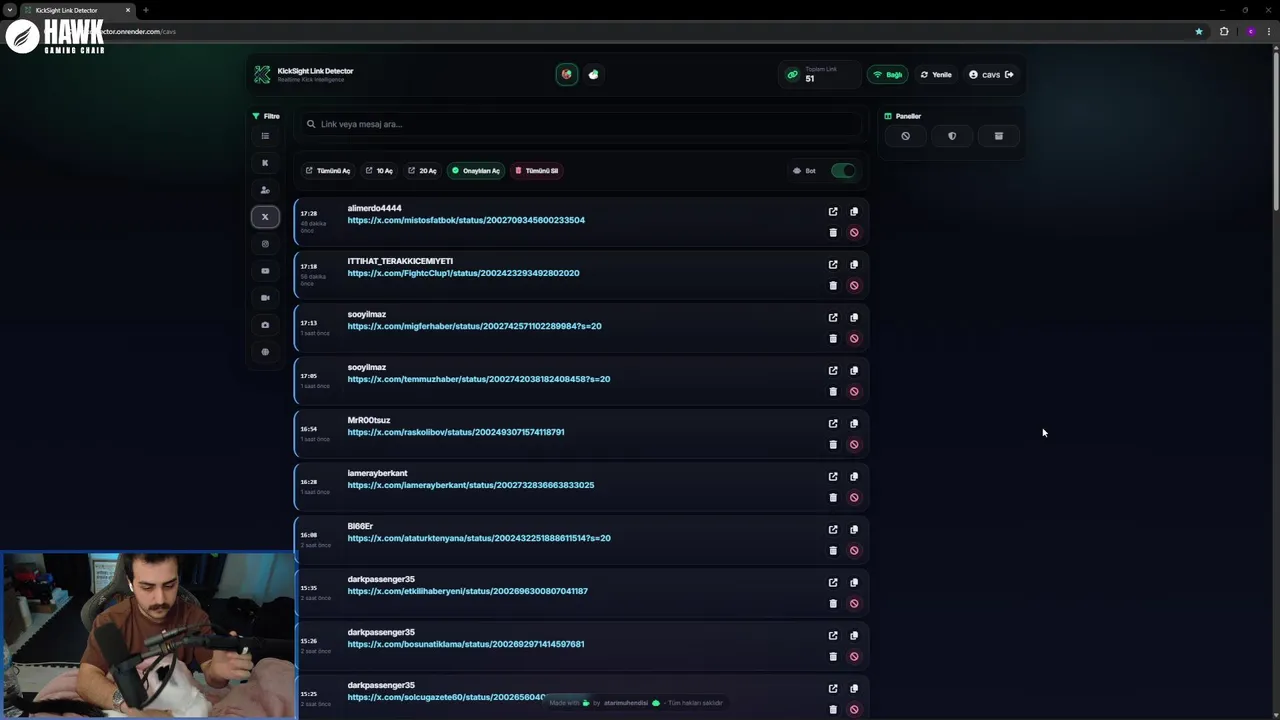
Task: Open the browser profile avatar
Action: click(x=1250, y=31)
